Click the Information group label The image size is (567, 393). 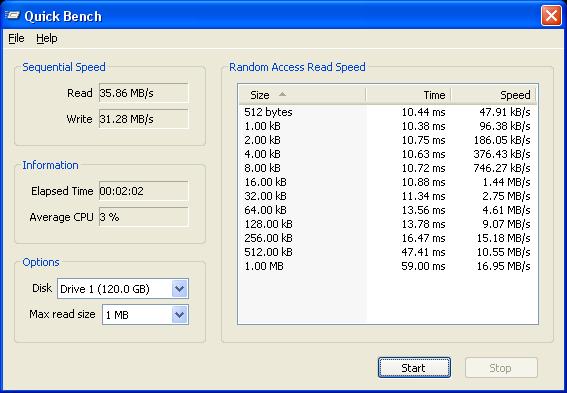point(50,165)
